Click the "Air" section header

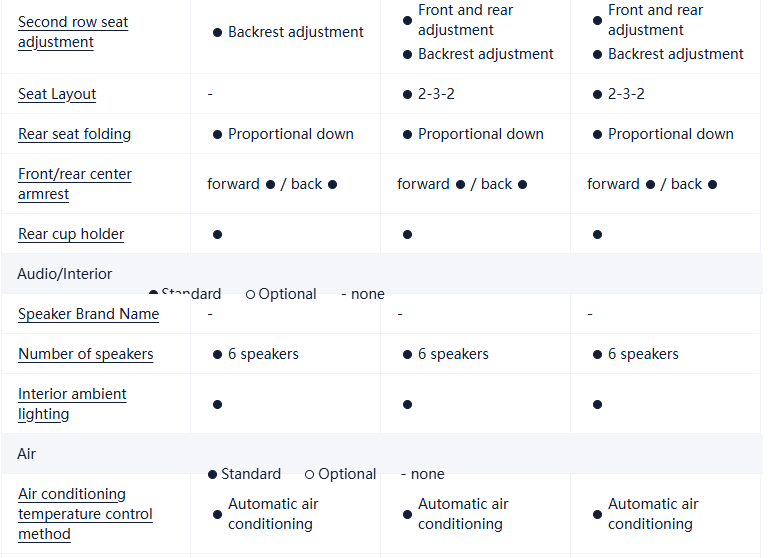27,454
